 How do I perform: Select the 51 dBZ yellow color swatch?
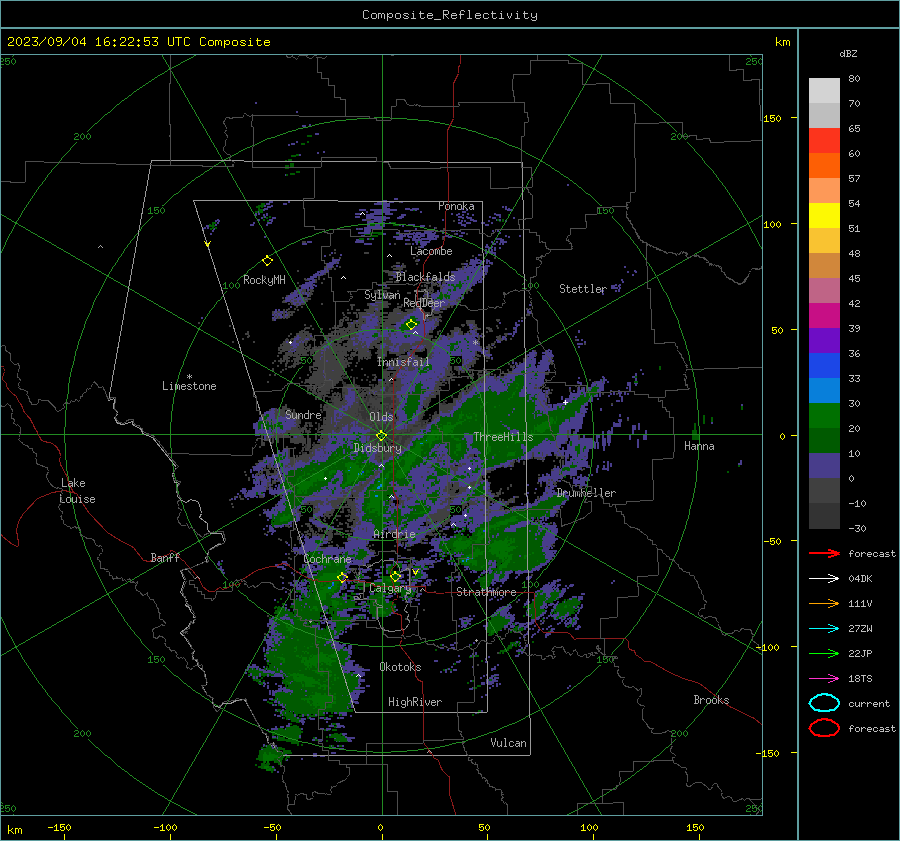click(x=824, y=215)
